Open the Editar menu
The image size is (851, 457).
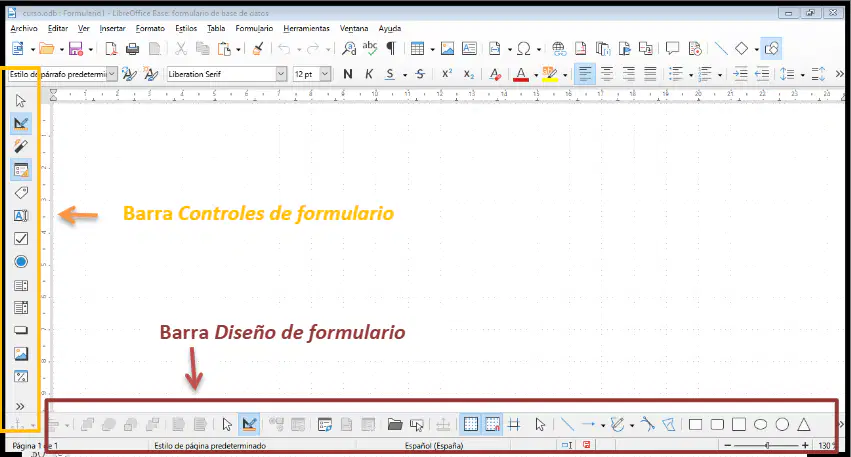[58, 28]
